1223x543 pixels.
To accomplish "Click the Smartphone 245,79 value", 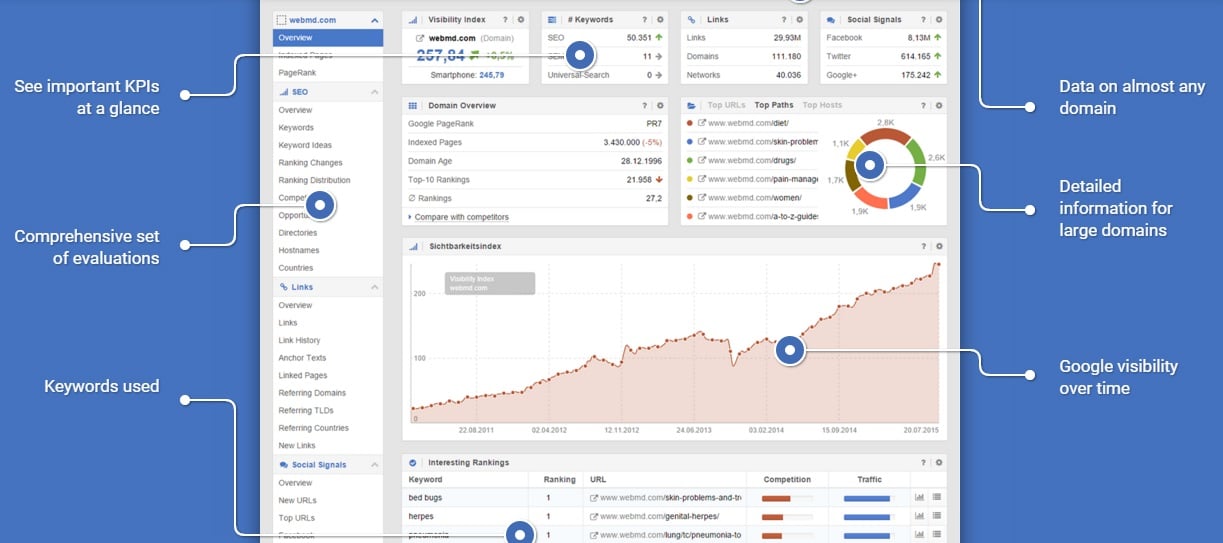I will (x=492, y=75).
